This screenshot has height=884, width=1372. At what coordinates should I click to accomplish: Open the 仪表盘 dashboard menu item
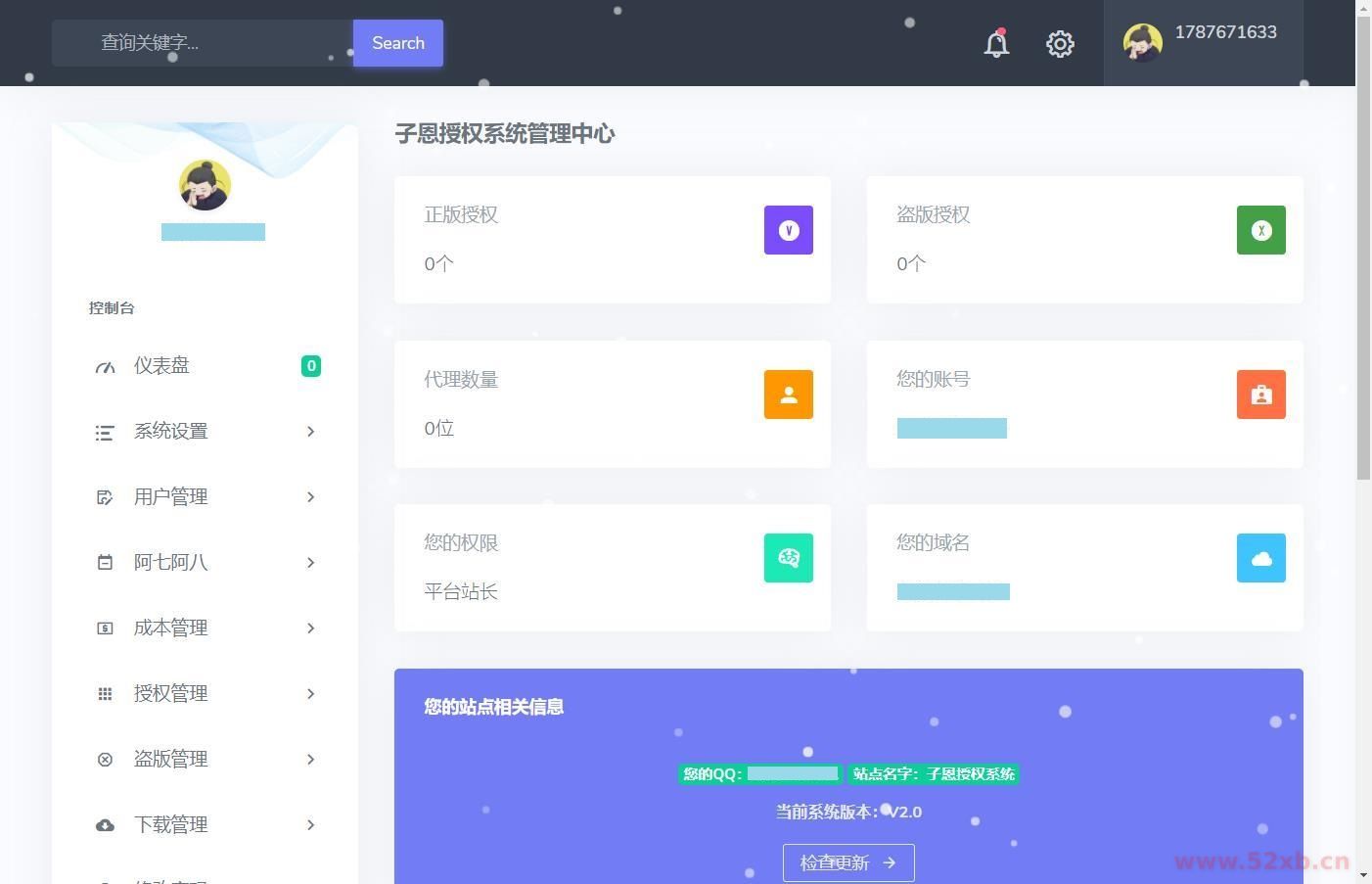click(161, 366)
